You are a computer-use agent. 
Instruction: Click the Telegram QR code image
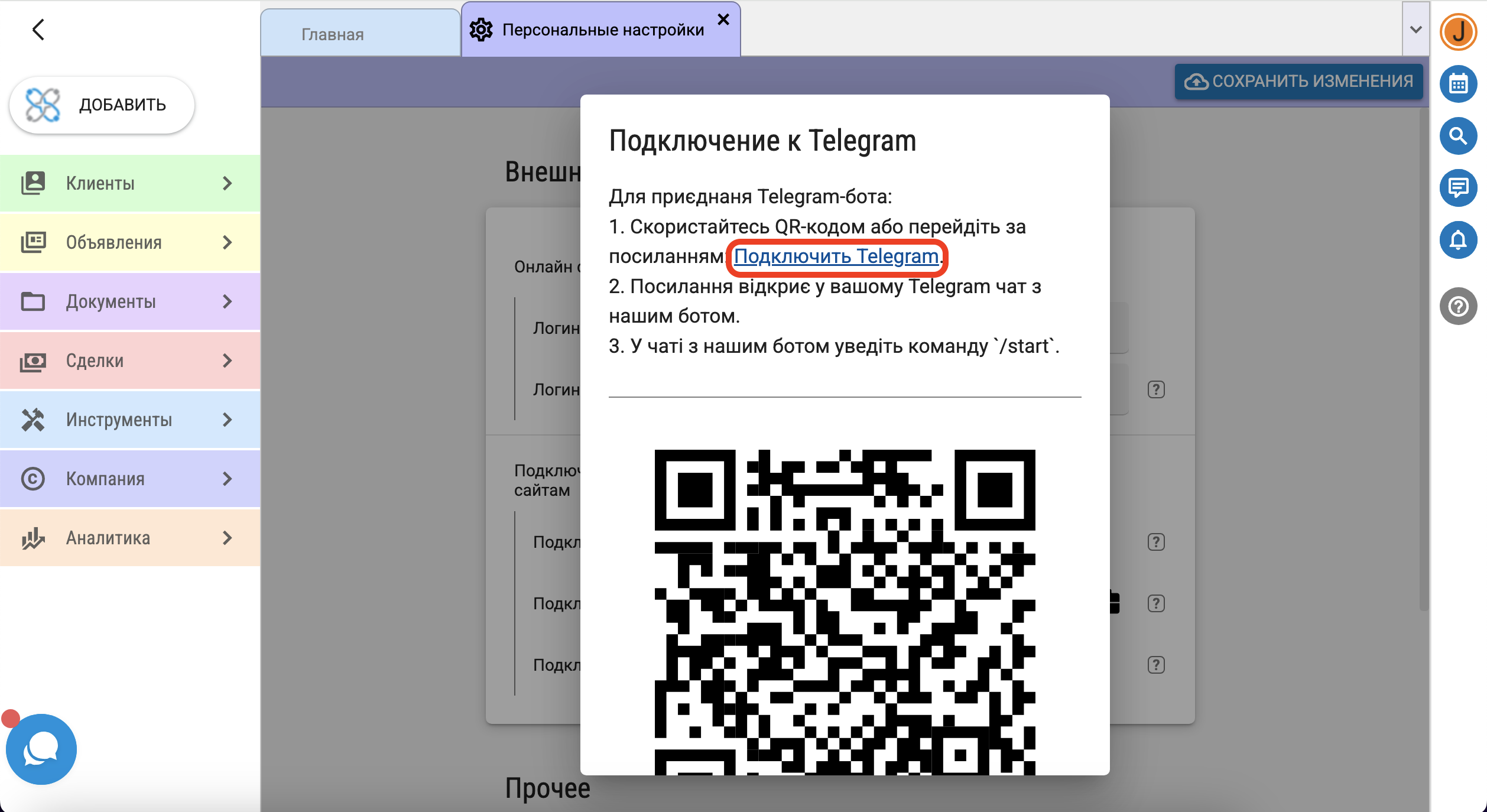(x=845, y=612)
